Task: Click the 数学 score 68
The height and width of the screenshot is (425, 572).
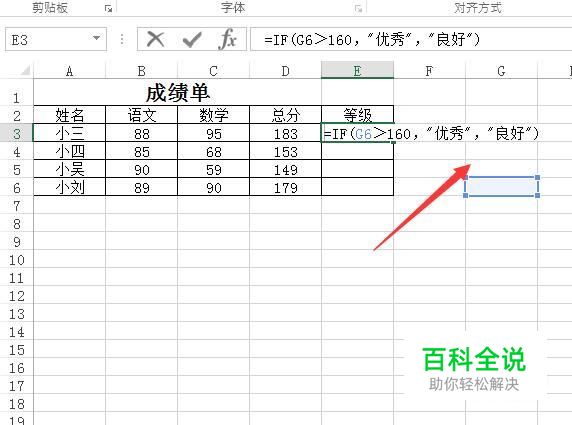Action: click(x=213, y=151)
